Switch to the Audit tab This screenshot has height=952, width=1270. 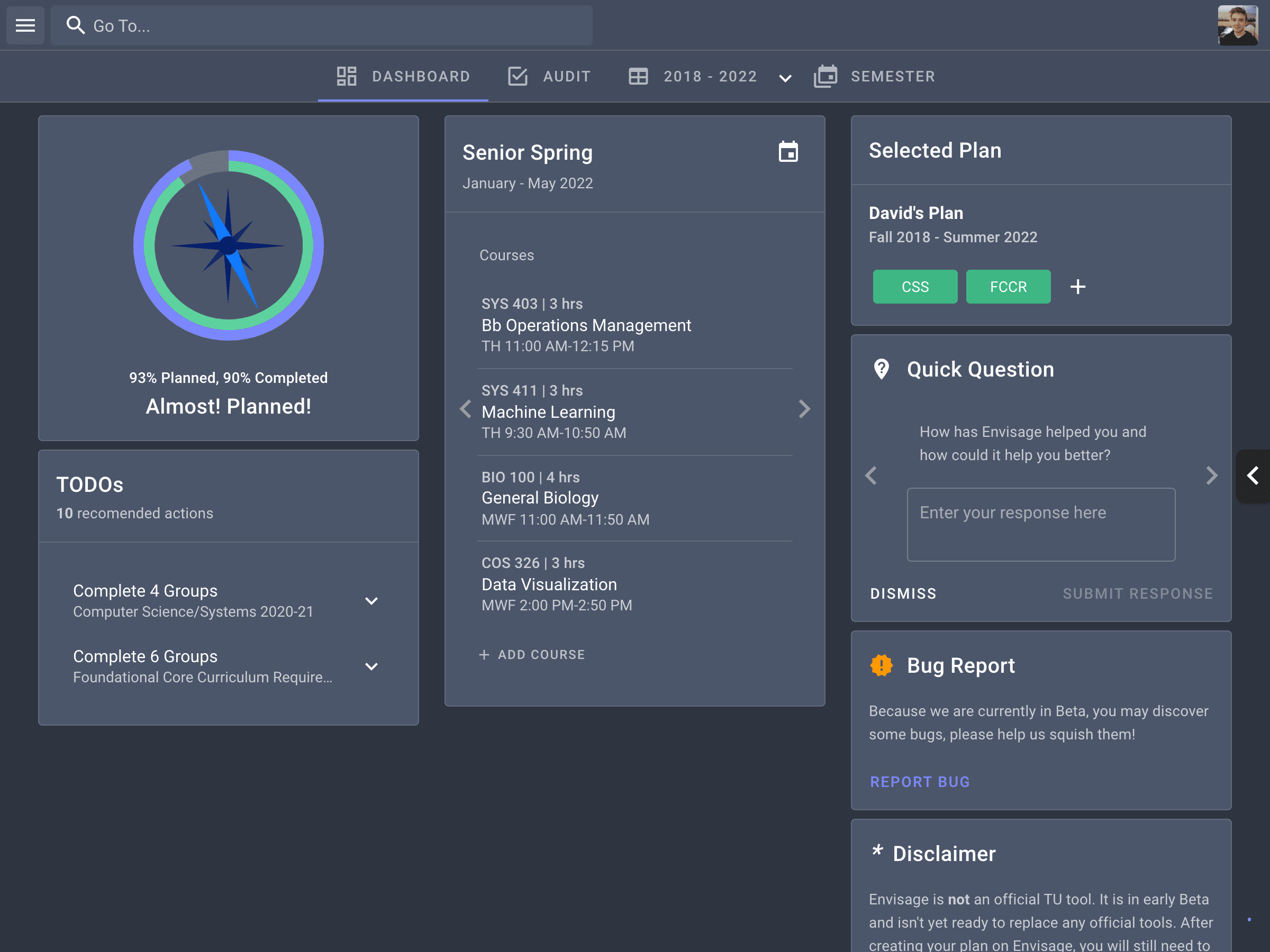pos(549,76)
